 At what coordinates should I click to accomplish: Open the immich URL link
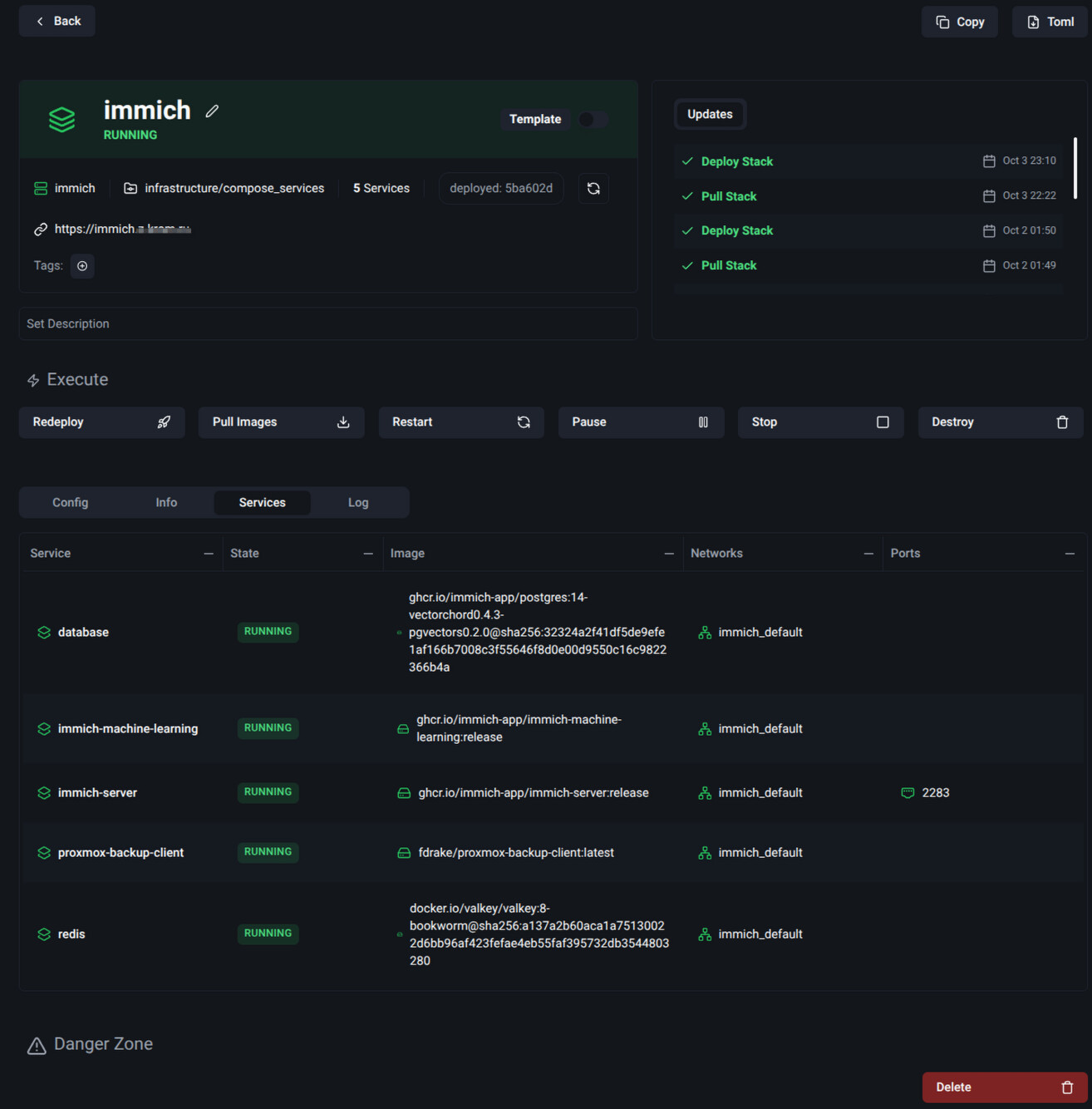click(122, 229)
